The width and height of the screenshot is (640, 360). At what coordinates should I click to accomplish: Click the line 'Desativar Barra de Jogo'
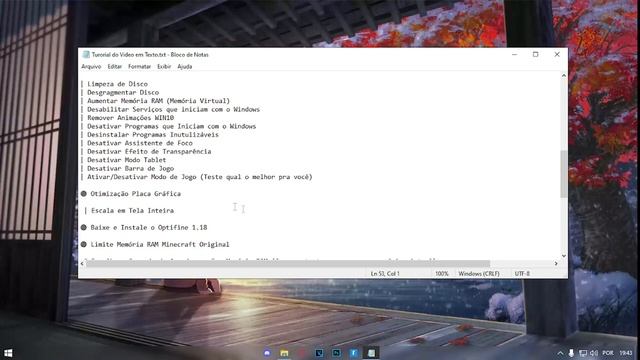(x=130, y=168)
